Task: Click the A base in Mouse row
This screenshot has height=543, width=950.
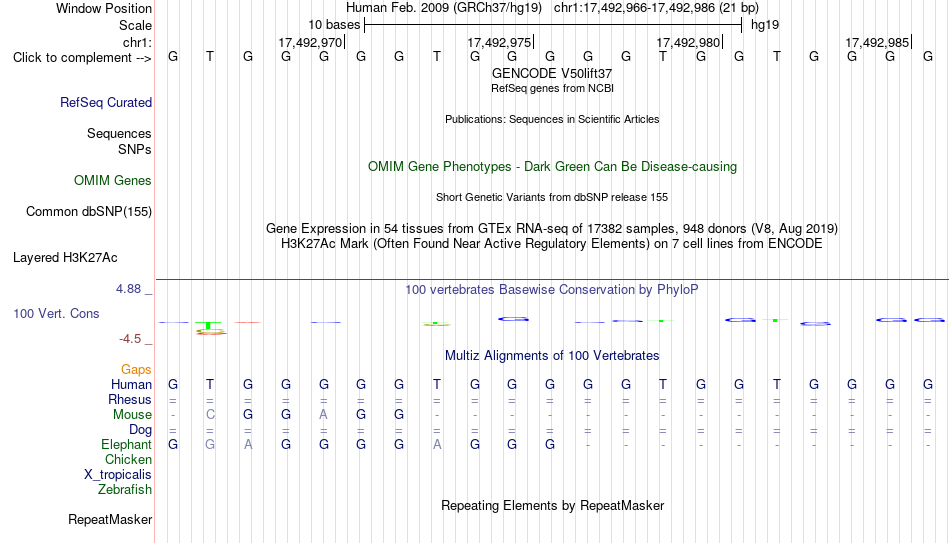Action: 324,415
